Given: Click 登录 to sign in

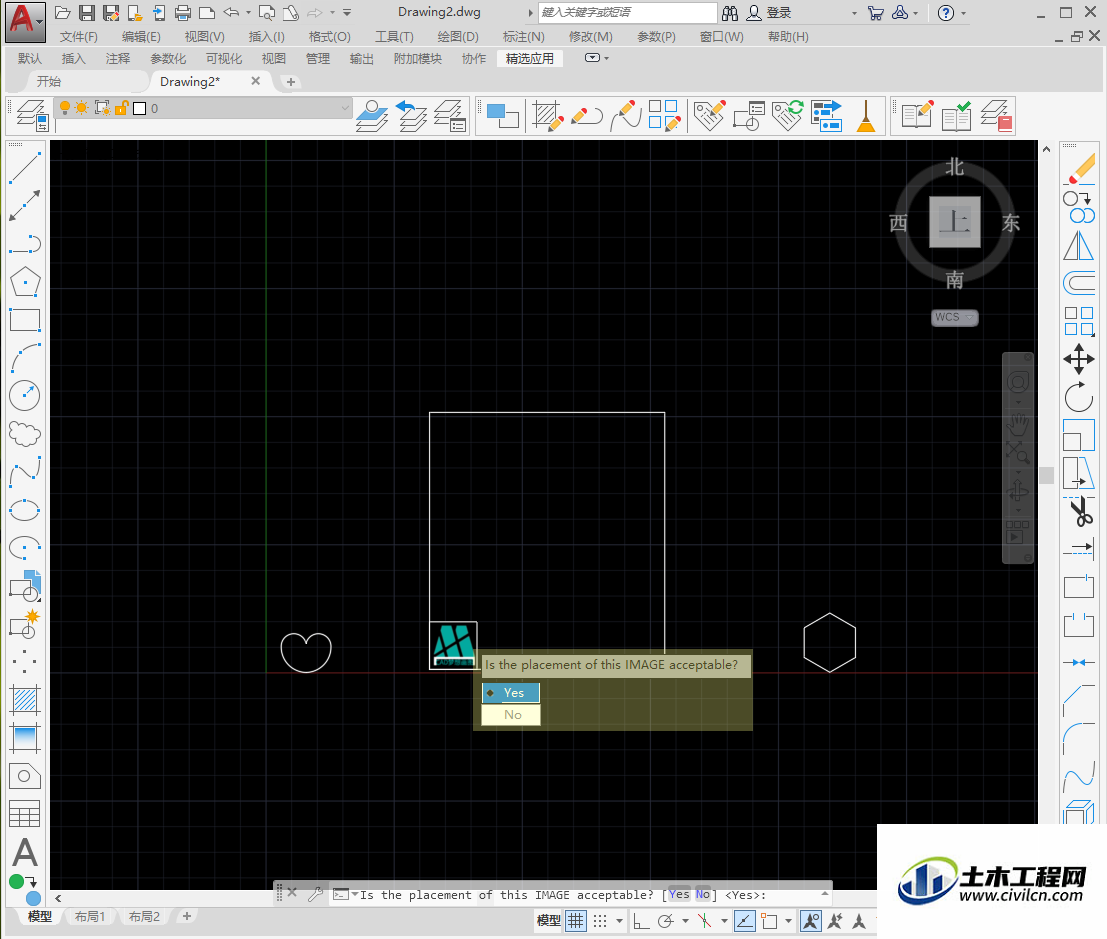Looking at the screenshot, I should [x=779, y=13].
